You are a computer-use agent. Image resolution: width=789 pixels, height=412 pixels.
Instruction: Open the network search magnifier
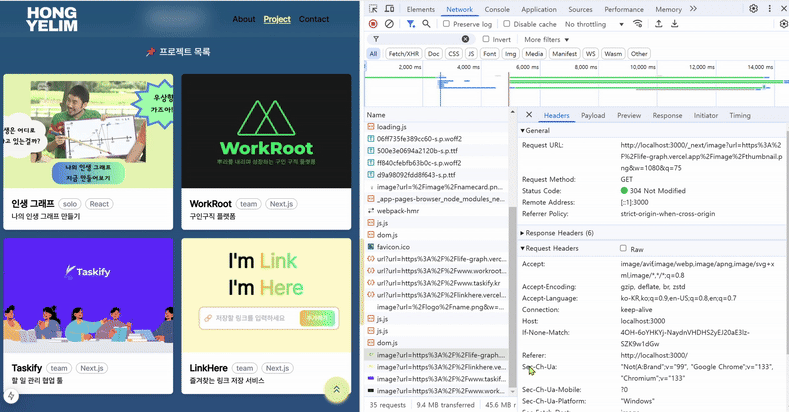click(426, 24)
